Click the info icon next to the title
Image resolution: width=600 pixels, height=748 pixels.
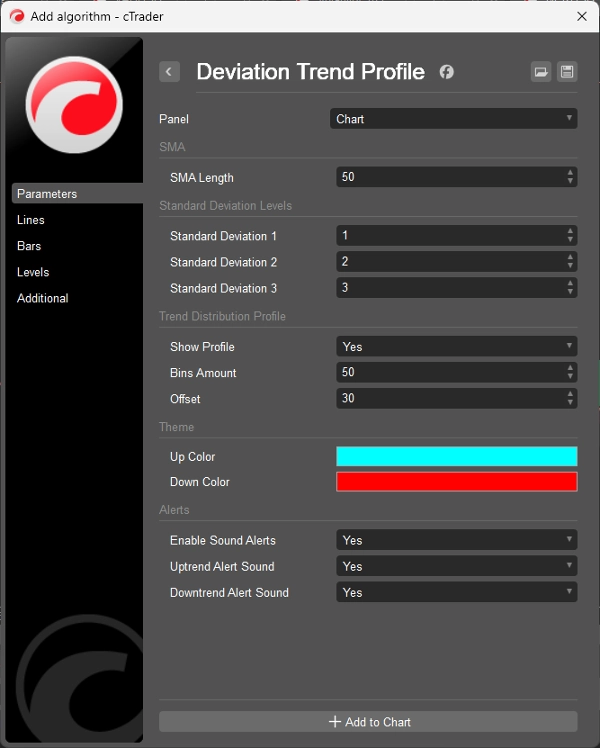447,72
